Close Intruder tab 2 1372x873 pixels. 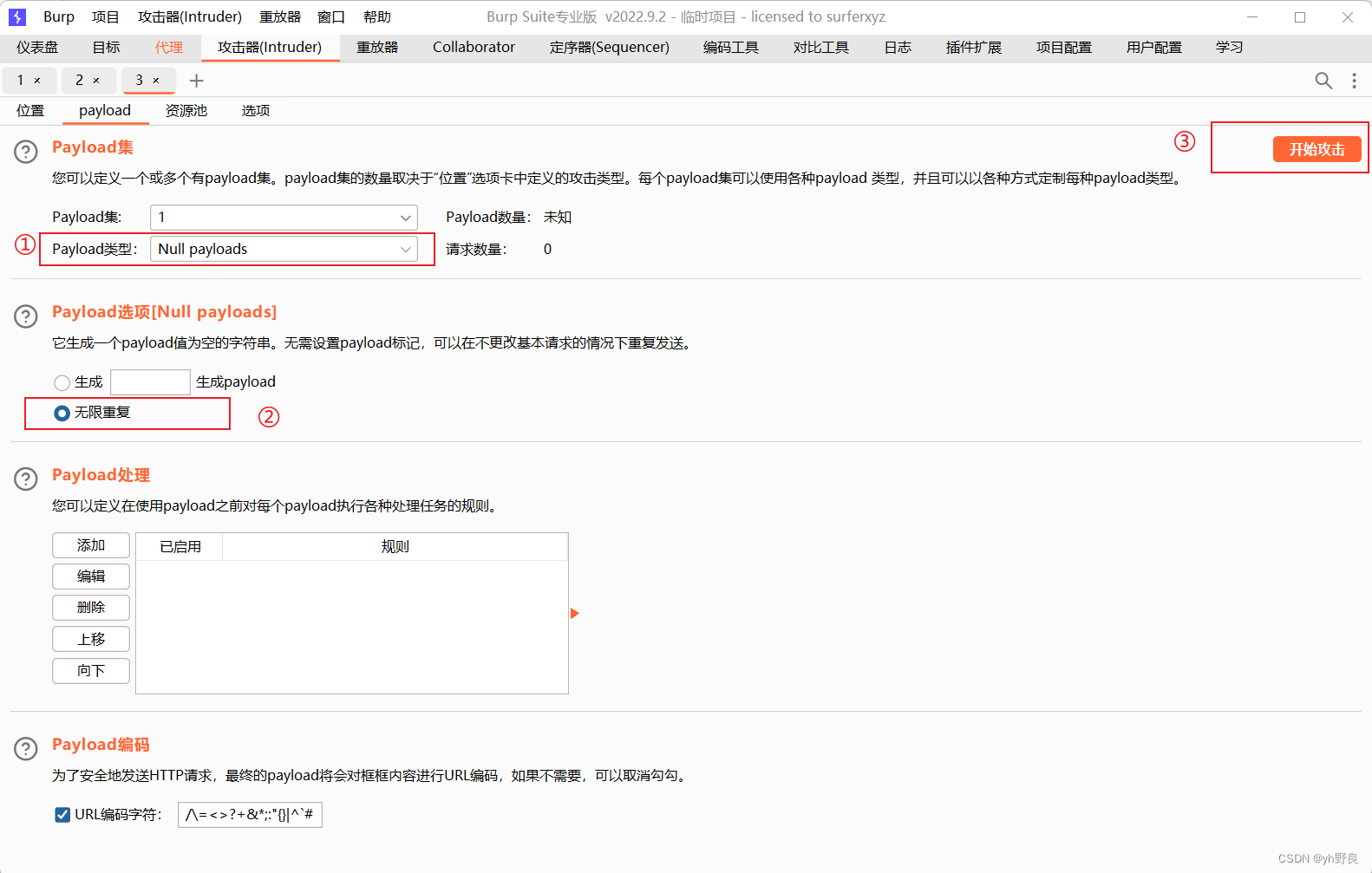[96, 81]
